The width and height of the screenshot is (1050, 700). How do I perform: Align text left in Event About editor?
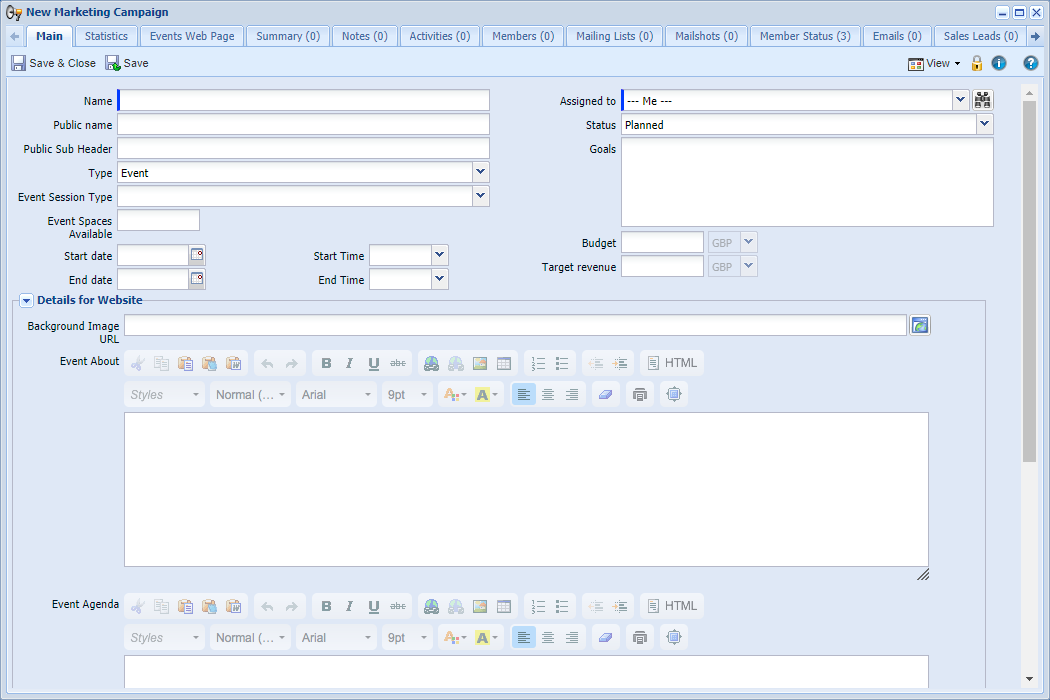click(x=524, y=395)
